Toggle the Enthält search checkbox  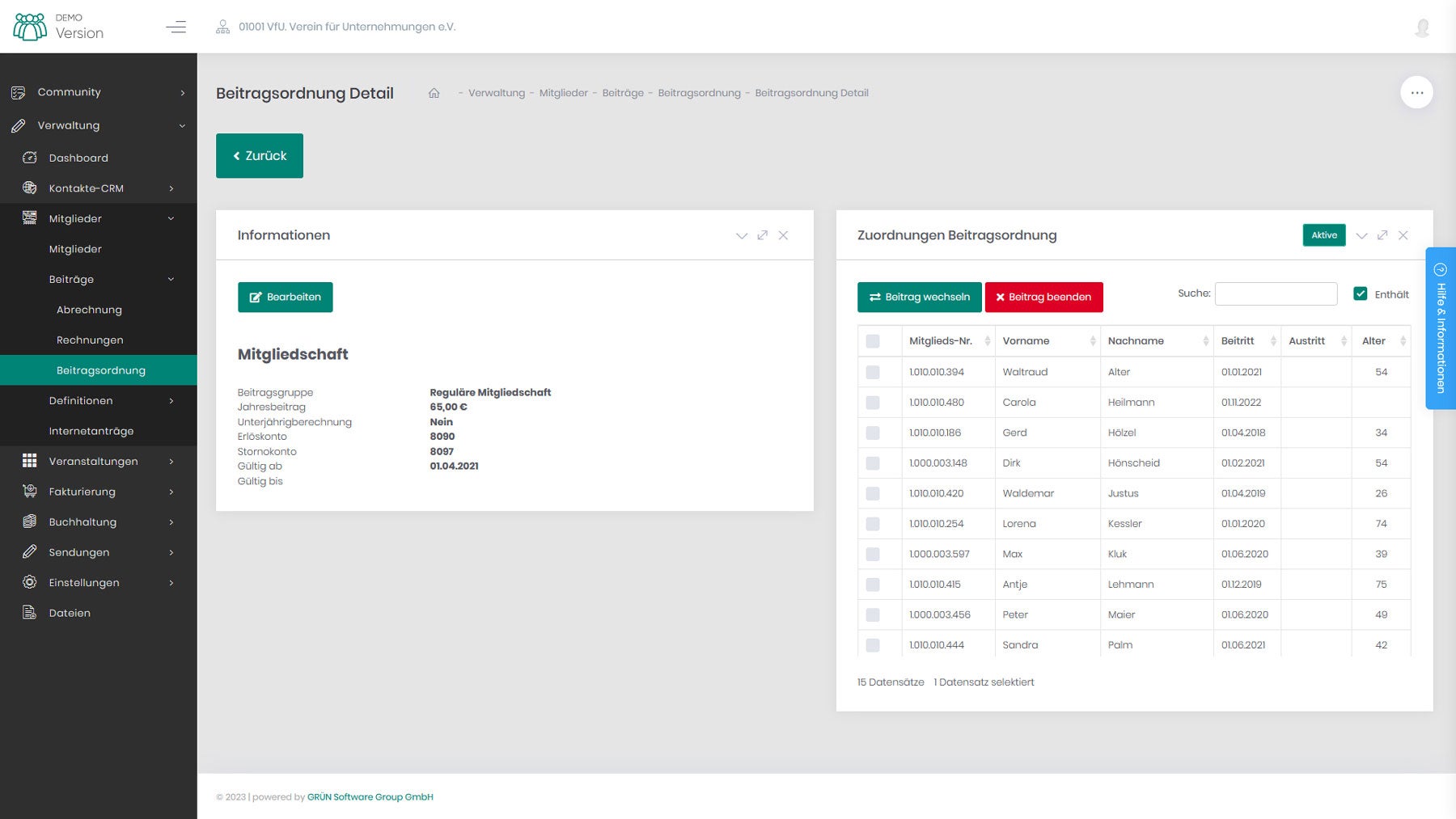click(x=1361, y=293)
